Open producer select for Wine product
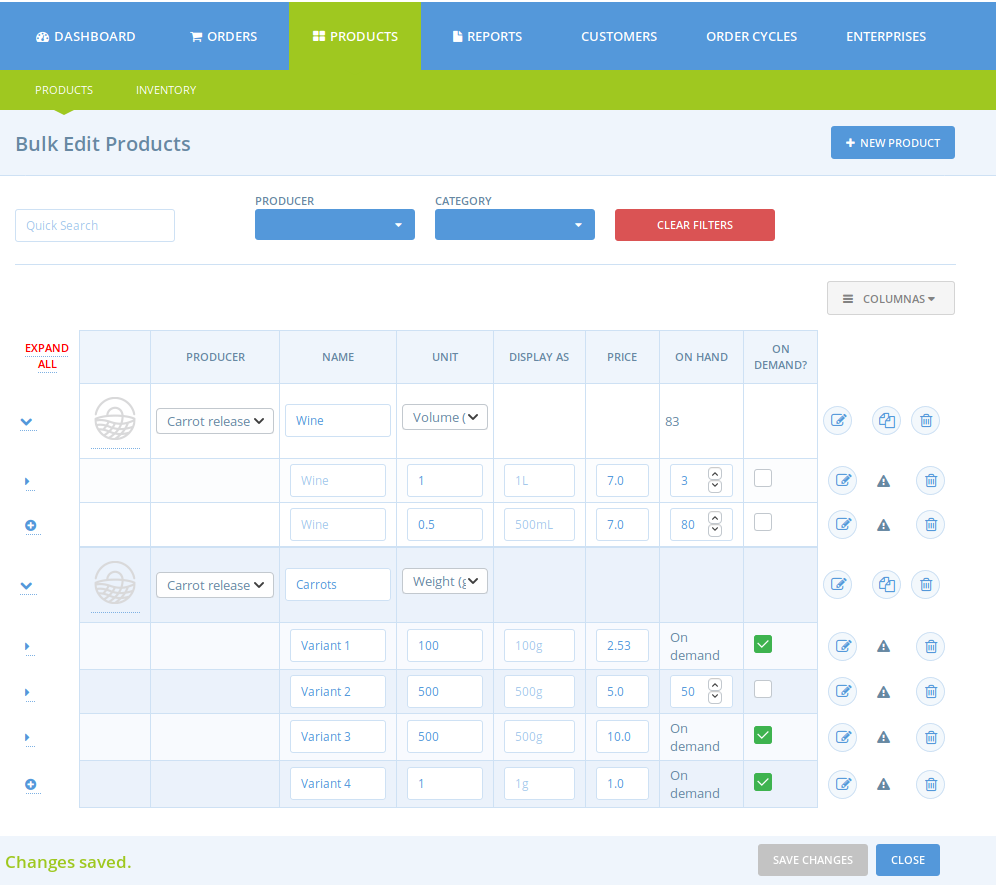Viewport: 996px width, 885px height. [215, 421]
